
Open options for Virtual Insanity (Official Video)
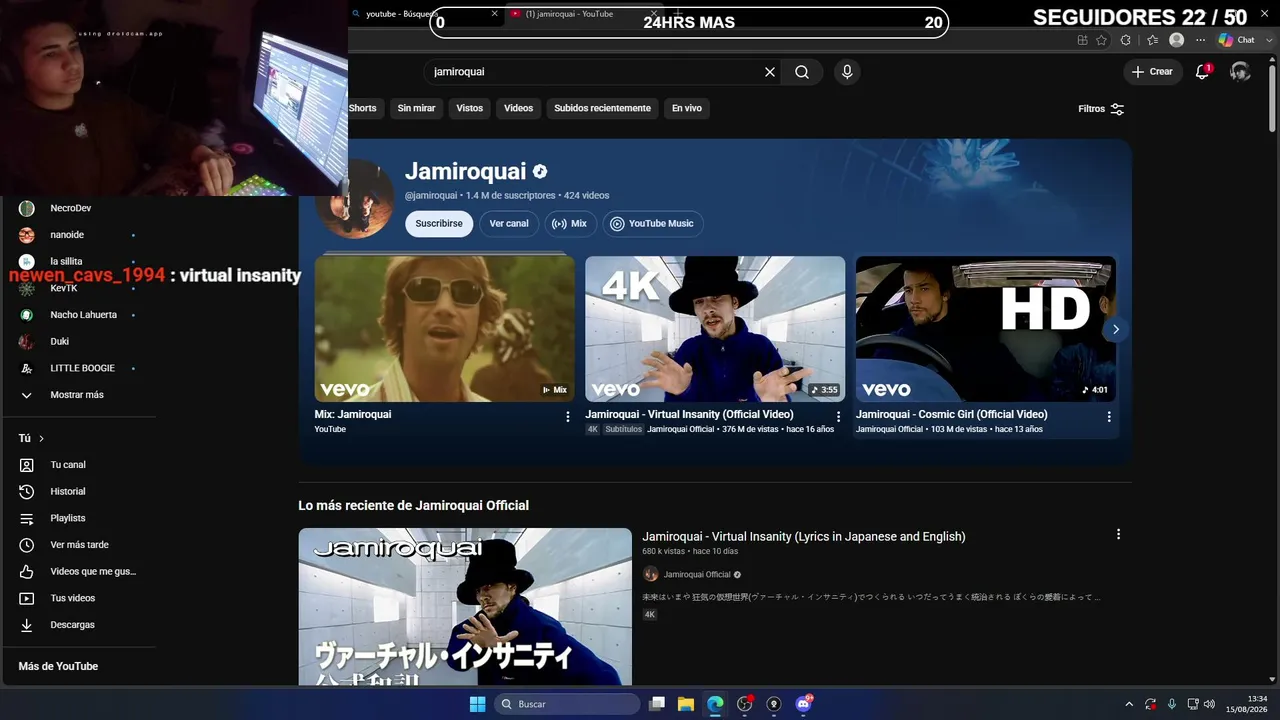click(x=838, y=417)
